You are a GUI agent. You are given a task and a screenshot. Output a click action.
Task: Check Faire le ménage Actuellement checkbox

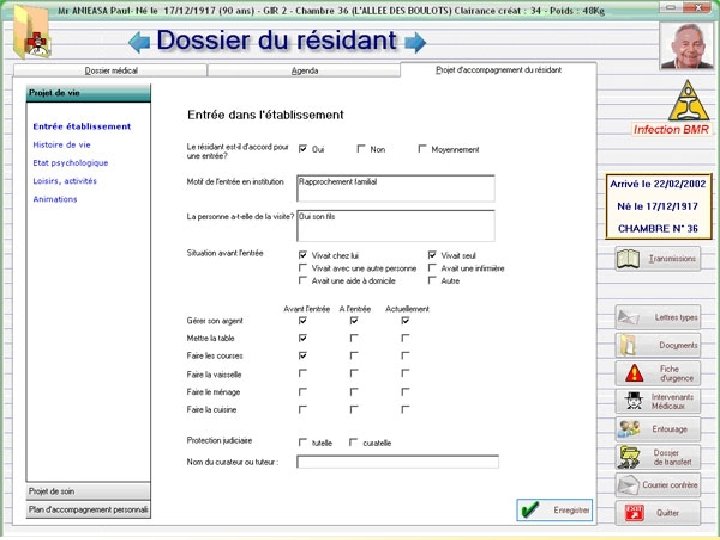(405, 392)
